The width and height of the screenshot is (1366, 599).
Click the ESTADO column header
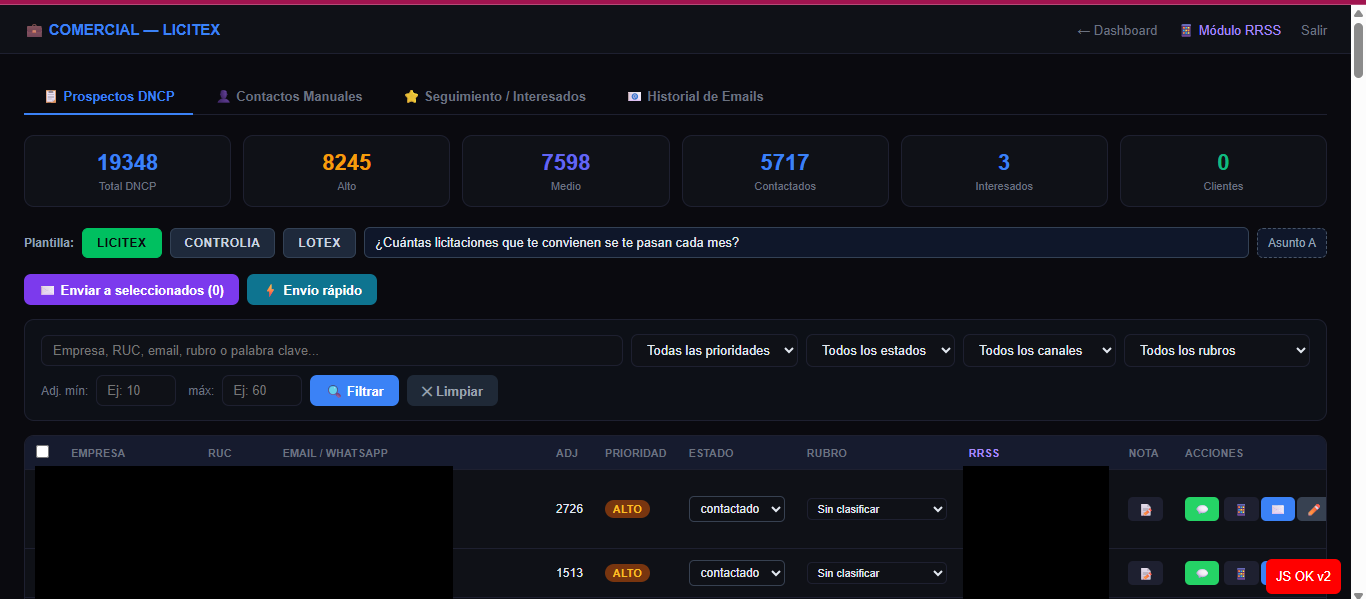coord(711,453)
